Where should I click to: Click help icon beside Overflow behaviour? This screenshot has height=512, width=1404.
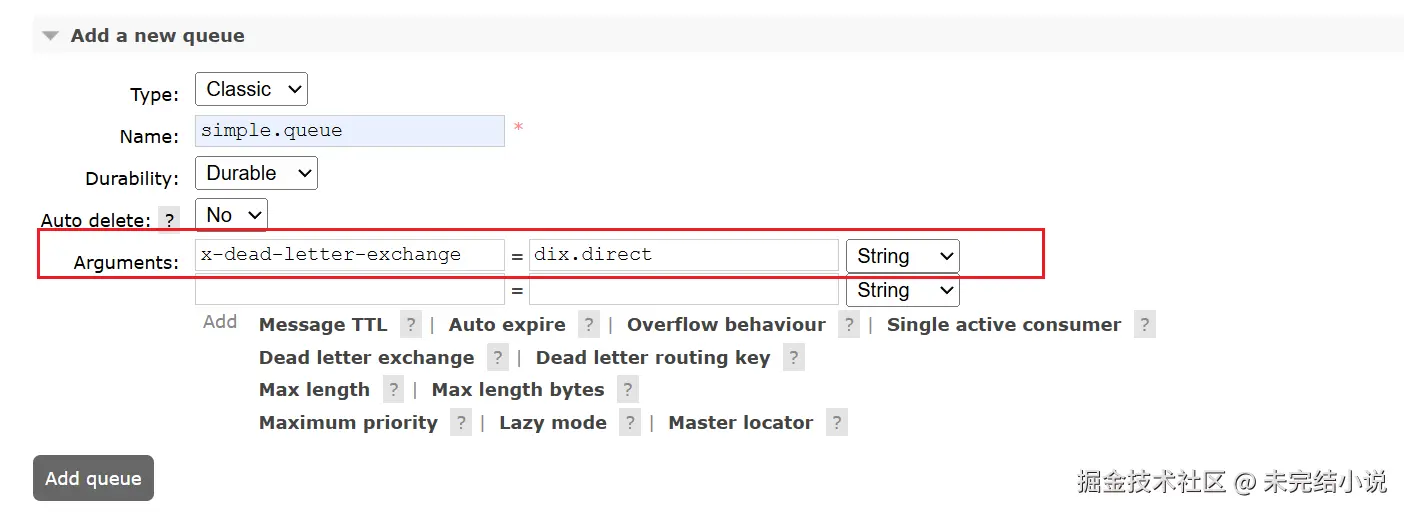click(x=849, y=325)
